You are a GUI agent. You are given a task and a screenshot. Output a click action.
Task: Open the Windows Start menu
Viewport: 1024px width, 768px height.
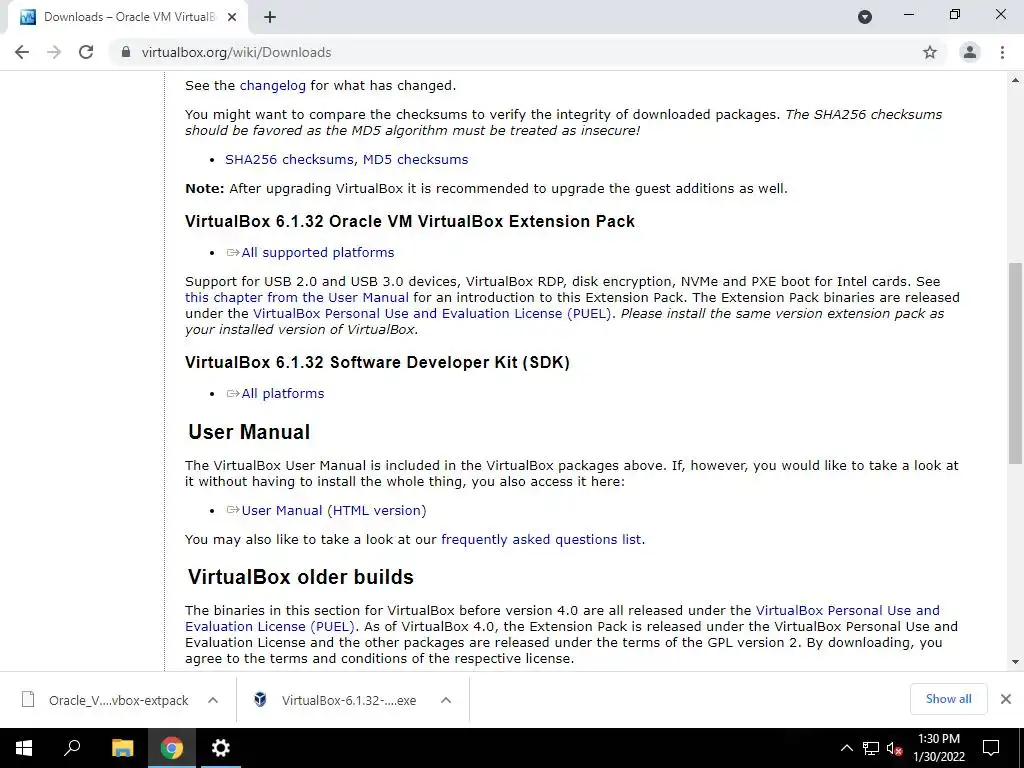pyautogui.click(x=24, y=748)
